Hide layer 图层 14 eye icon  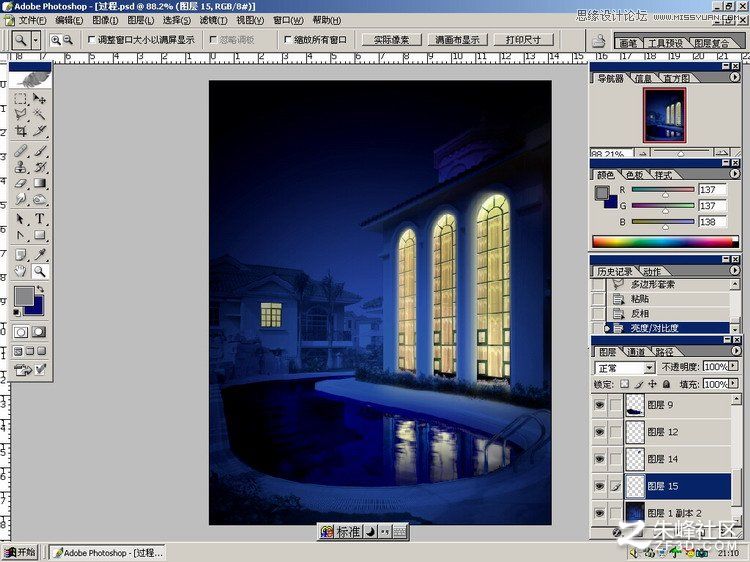pyautogui.click(x=599, y=459)
